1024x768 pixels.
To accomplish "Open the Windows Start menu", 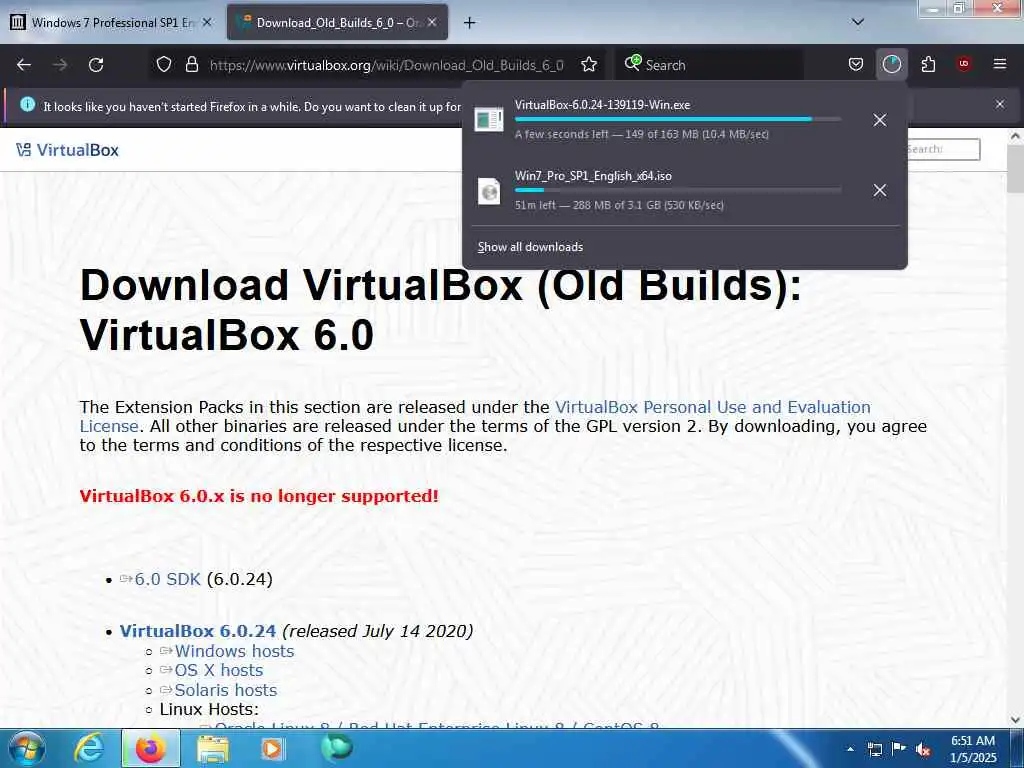I will tap(27, 748).
